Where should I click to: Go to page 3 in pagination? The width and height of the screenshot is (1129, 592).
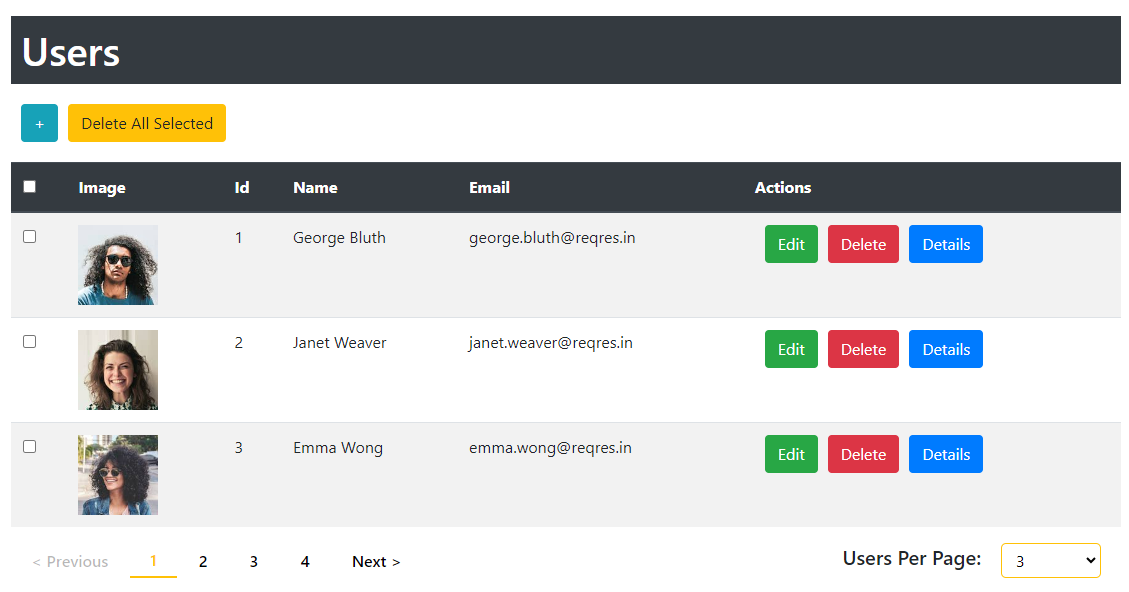[x=254, y=562]
